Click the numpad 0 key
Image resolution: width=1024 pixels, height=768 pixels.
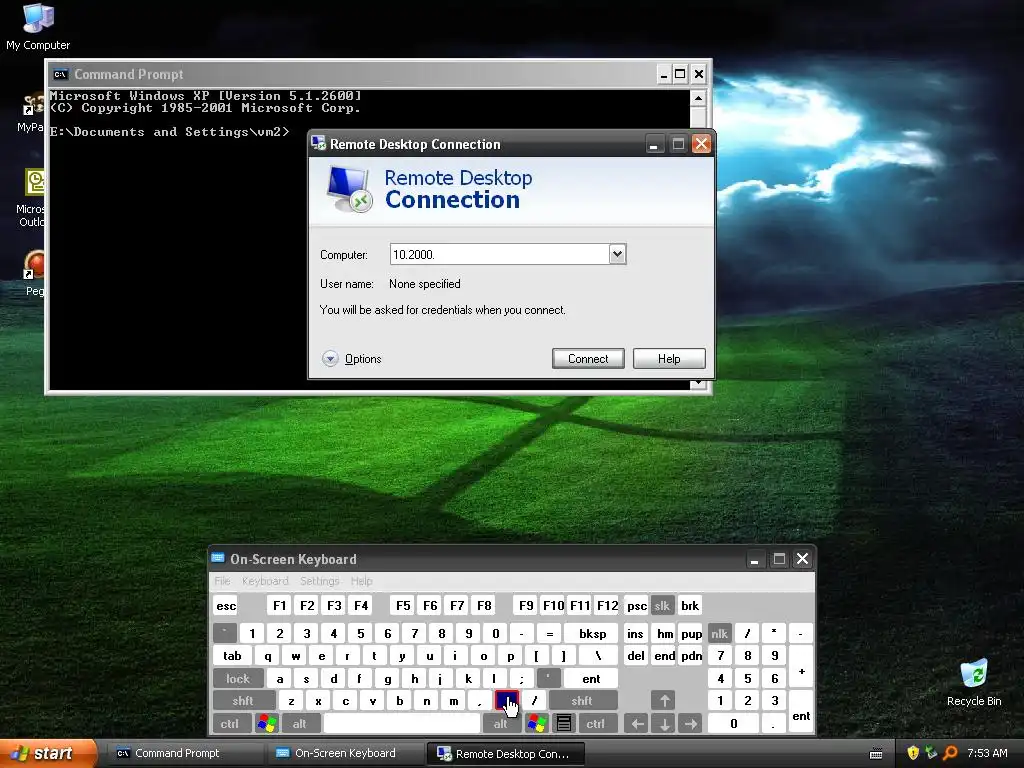click(x=733, y=724)
